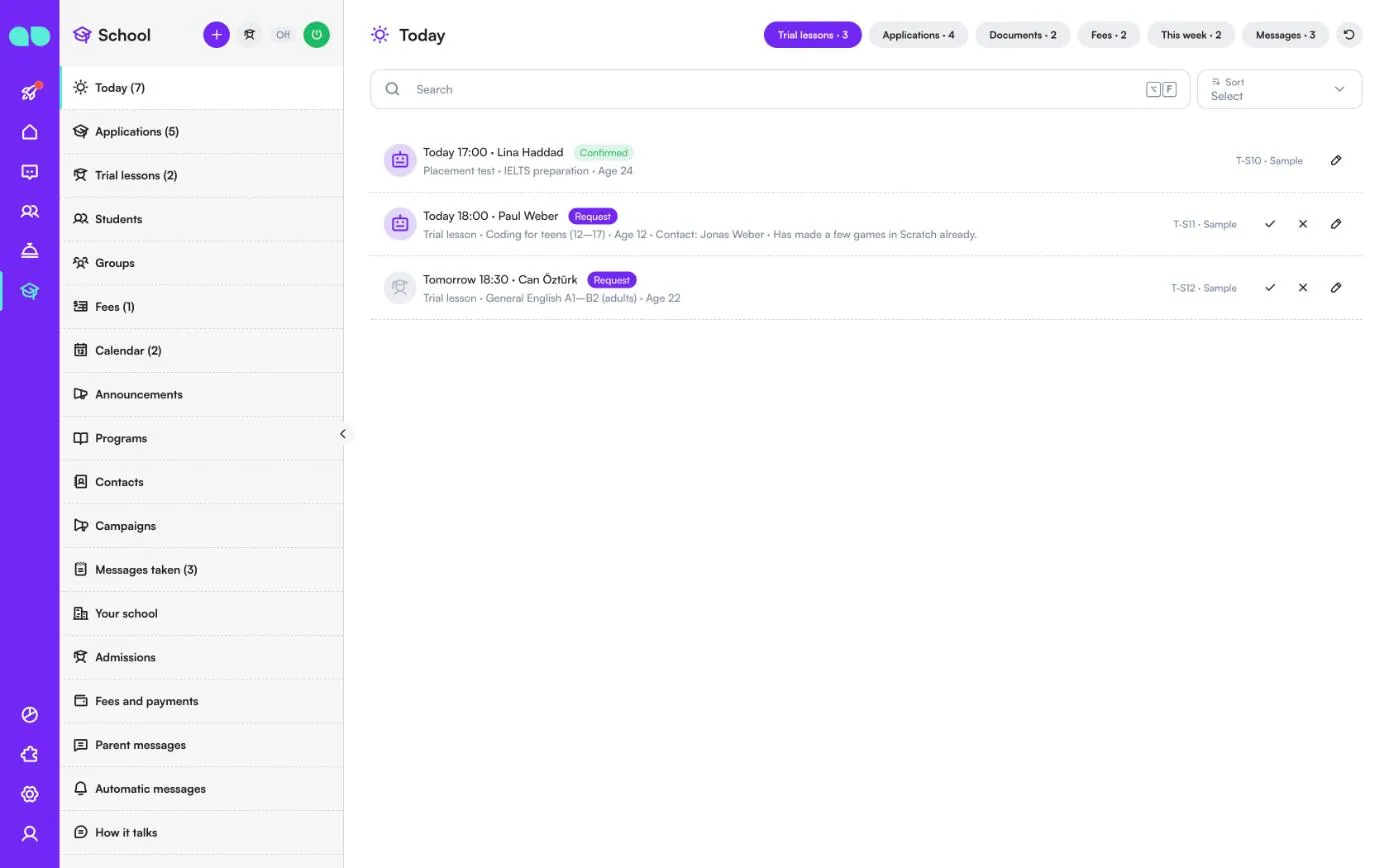
Task: Open Messages taken (3) in sidebar
Action: [x=202, y=569]
